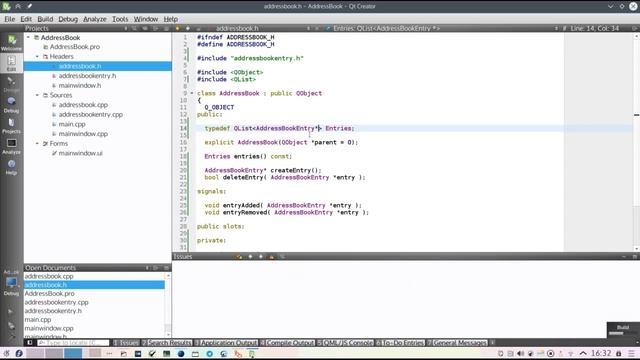Screen dimensions: 640x360
Task: Click split icon in Open Documents header
Action: tap(156, 268)
